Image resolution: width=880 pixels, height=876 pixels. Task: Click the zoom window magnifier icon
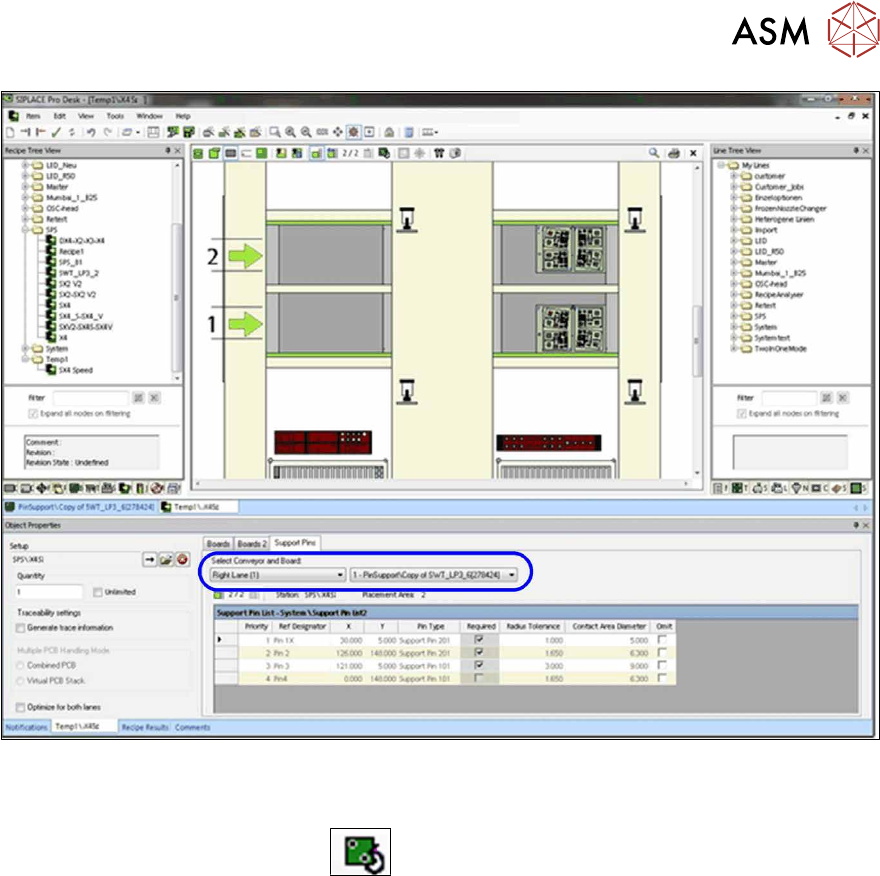point(274,132)
